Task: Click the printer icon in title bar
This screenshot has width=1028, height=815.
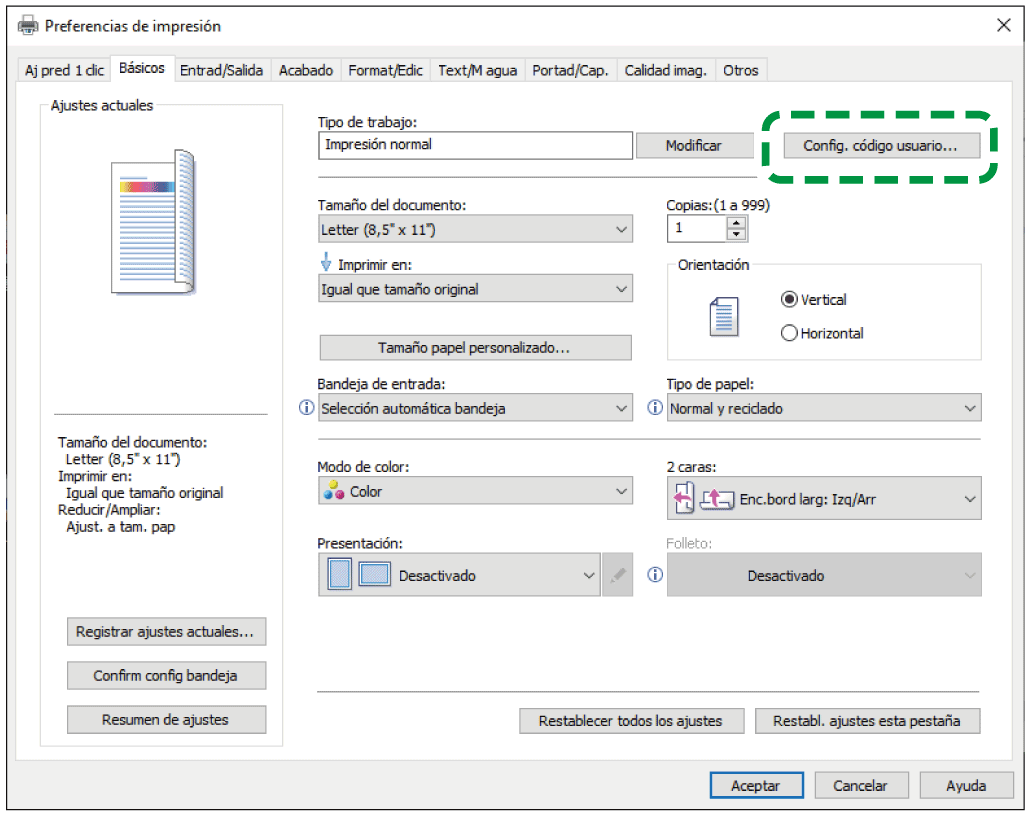Action: point(29,26)
